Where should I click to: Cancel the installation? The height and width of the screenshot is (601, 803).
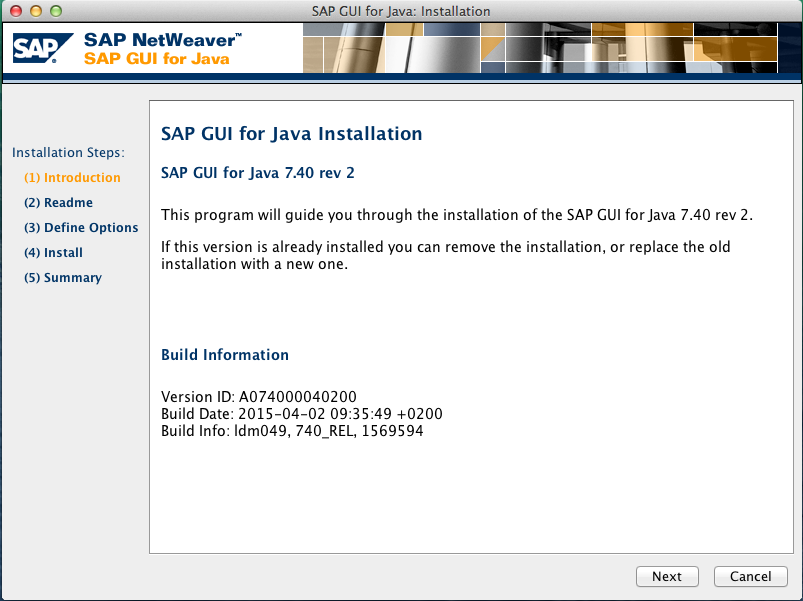[x=750, y=576]
